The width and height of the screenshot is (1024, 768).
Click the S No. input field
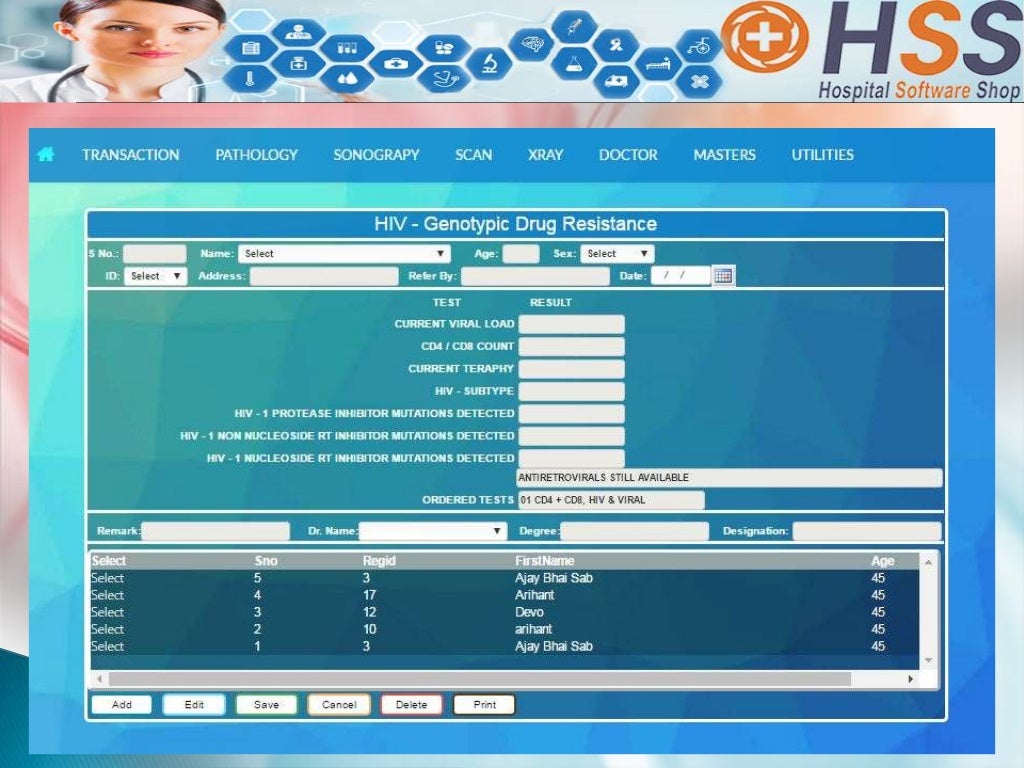point(155,253)
